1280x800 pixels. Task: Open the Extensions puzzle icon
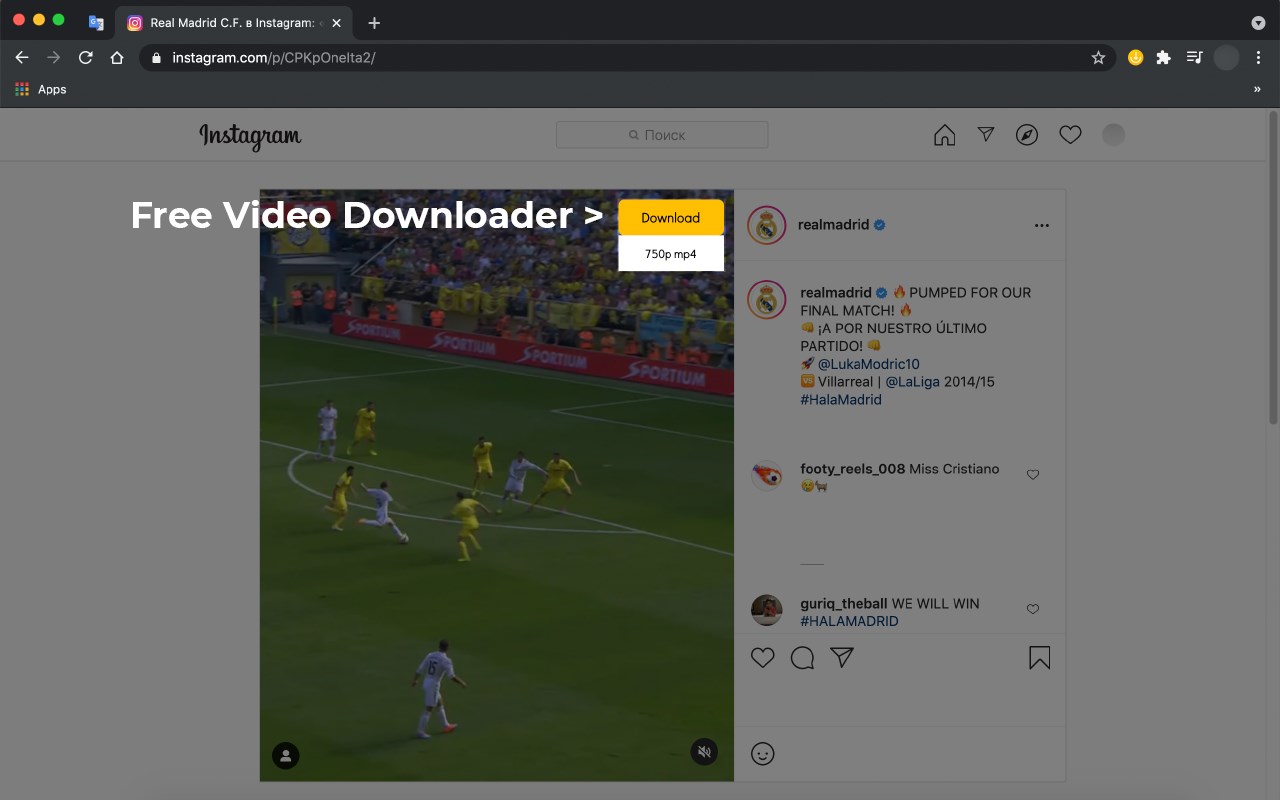tap(1163, 58)
